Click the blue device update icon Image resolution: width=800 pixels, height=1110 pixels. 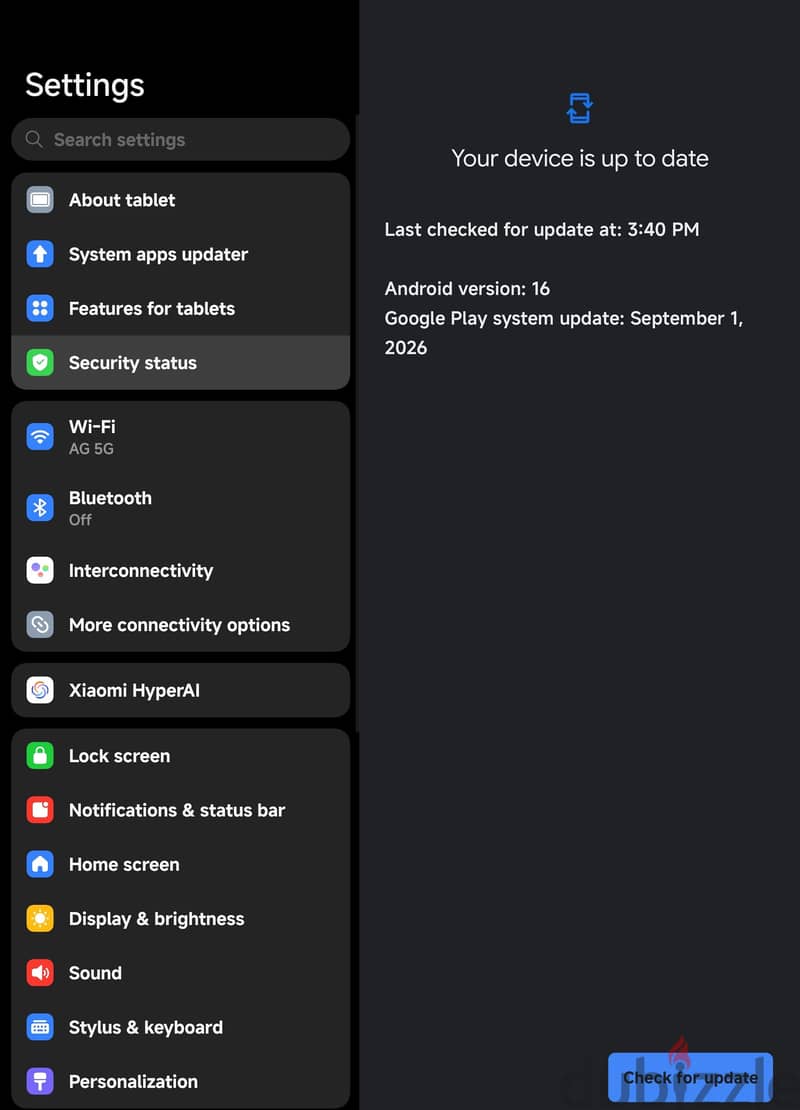pos(580,108)
